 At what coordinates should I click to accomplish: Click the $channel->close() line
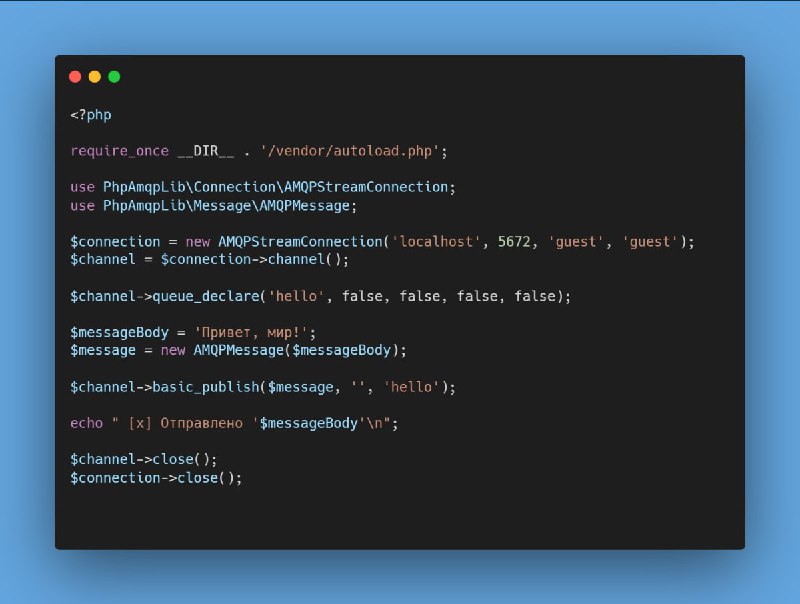tap(144, 459)
